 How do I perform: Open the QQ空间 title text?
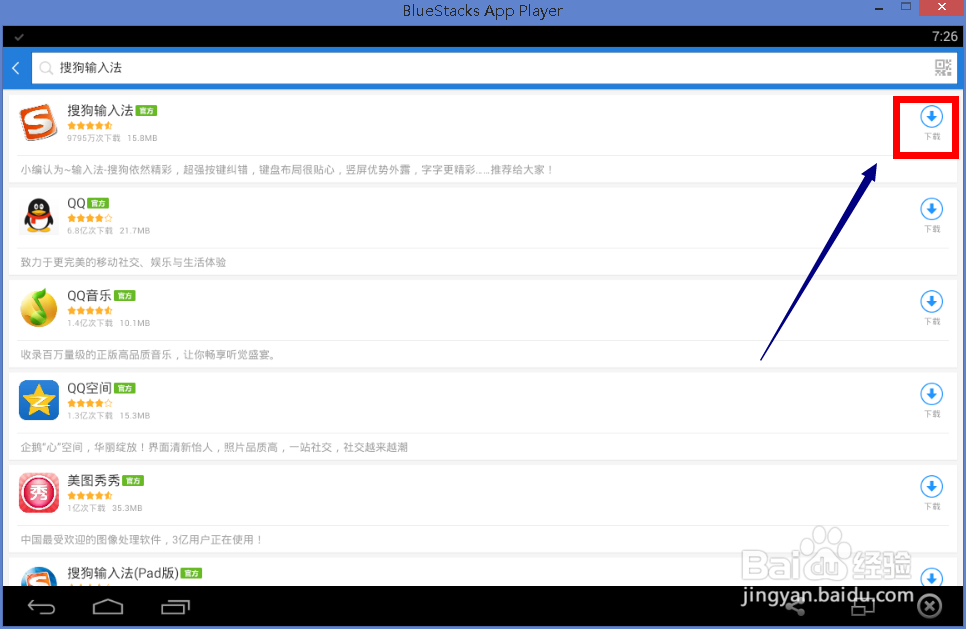(x=89, y=388)
